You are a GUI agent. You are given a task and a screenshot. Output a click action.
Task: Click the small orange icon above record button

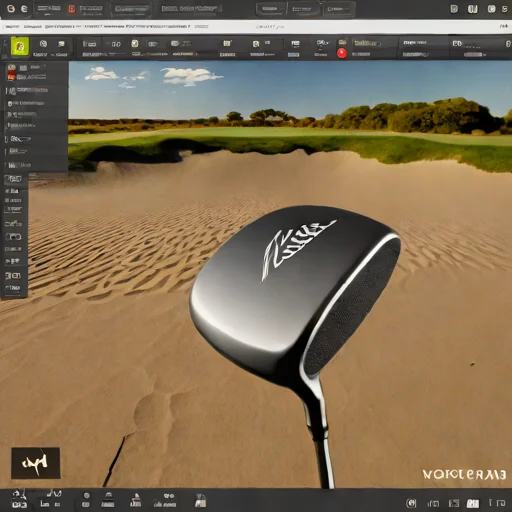(x=342, y=42)
